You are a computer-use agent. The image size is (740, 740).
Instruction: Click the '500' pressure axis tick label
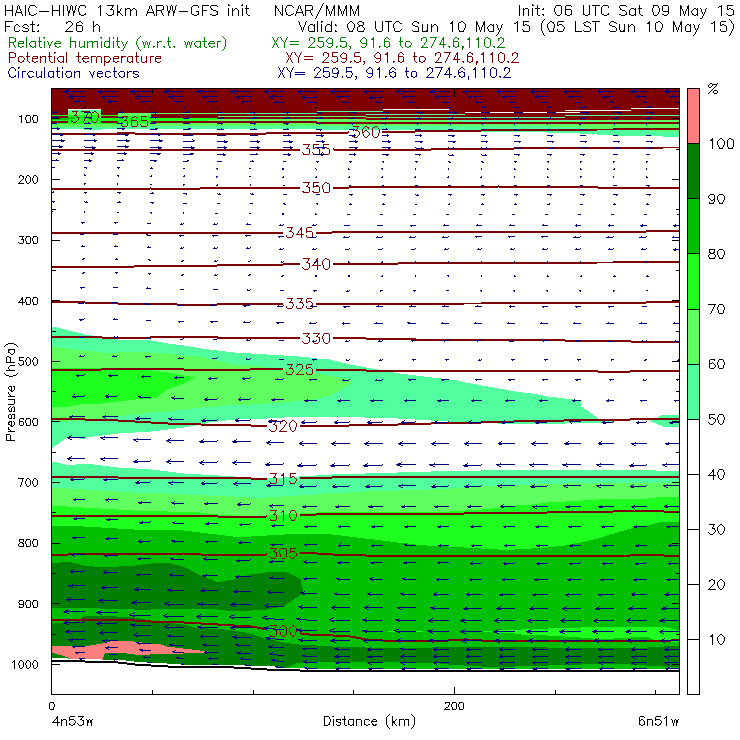[x=28, y=362]
